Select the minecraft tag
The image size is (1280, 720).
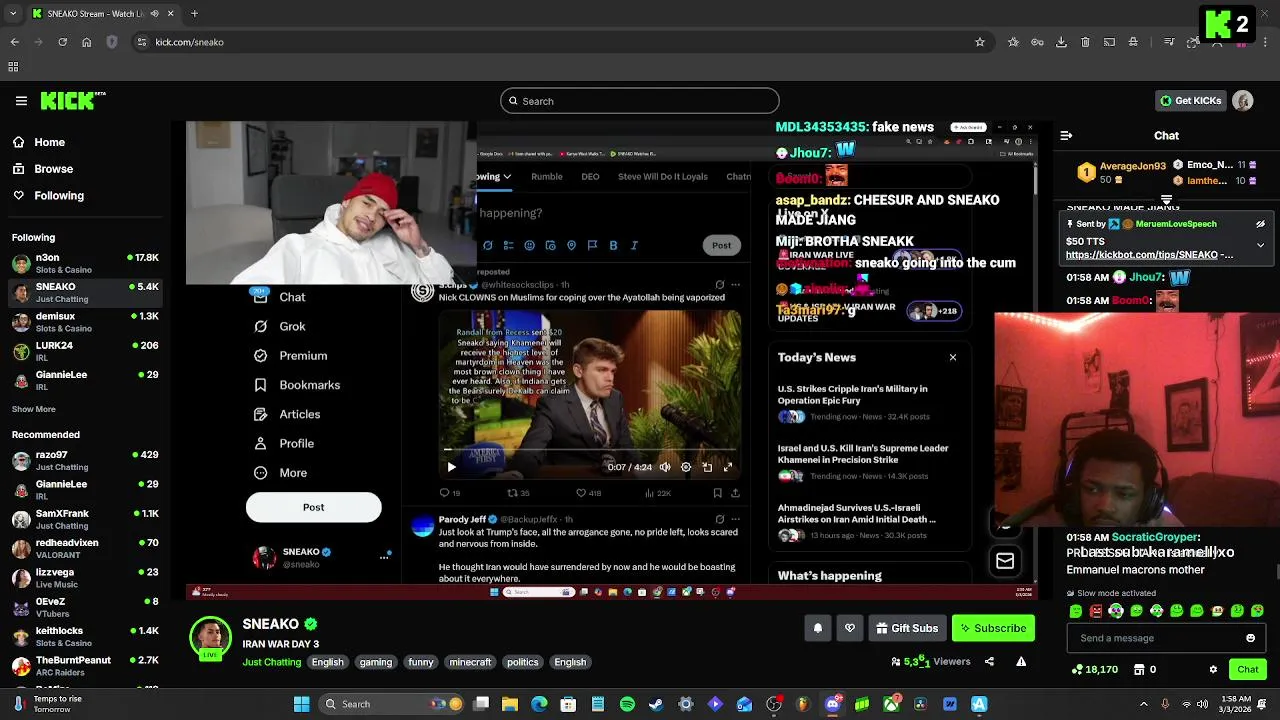tap(470, 662)
